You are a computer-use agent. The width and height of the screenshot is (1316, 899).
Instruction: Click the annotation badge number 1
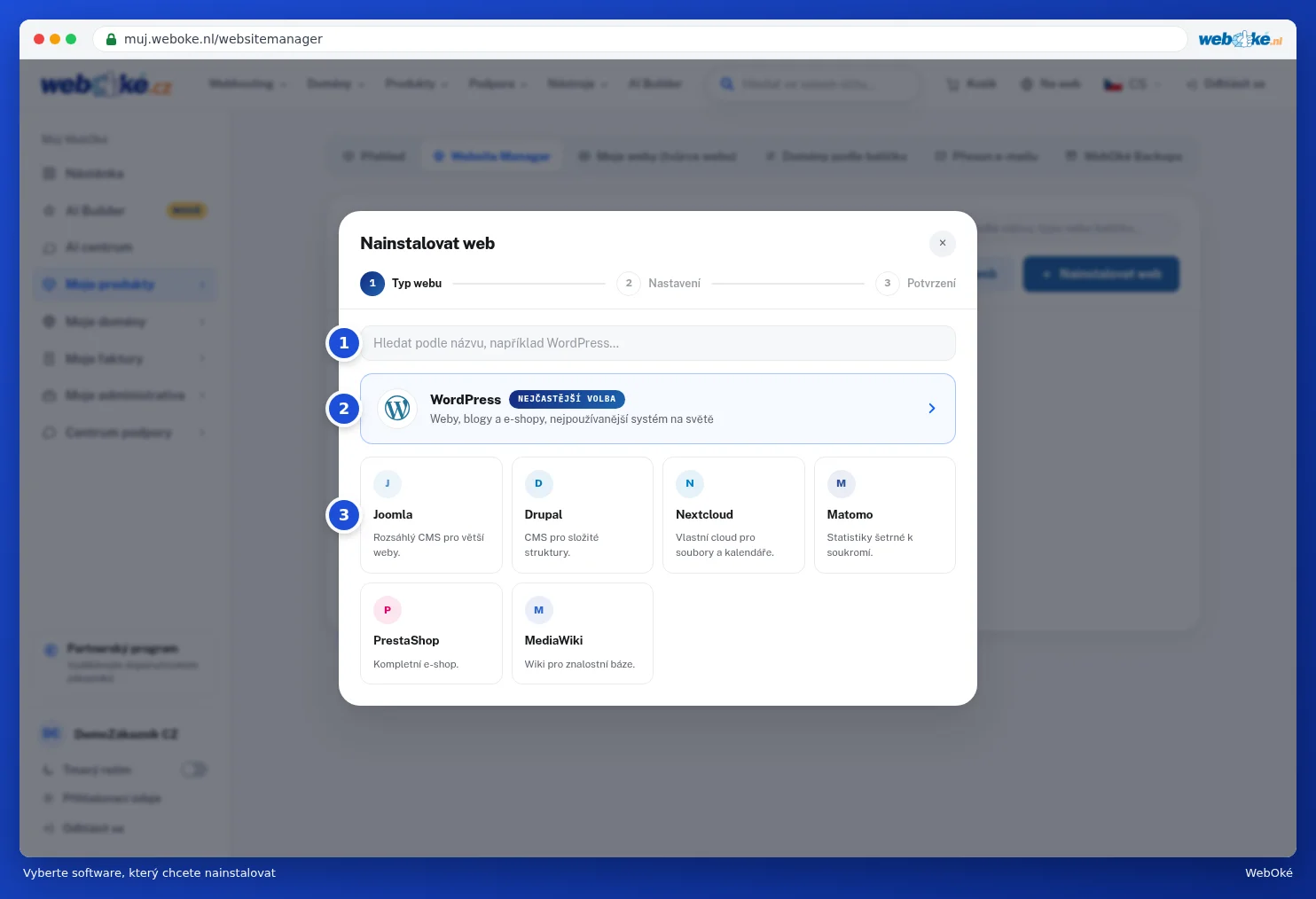[344, 343]
